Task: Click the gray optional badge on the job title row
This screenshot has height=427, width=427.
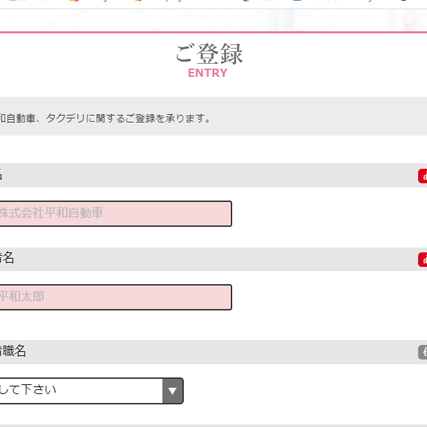Action: [x=423, y=352]
